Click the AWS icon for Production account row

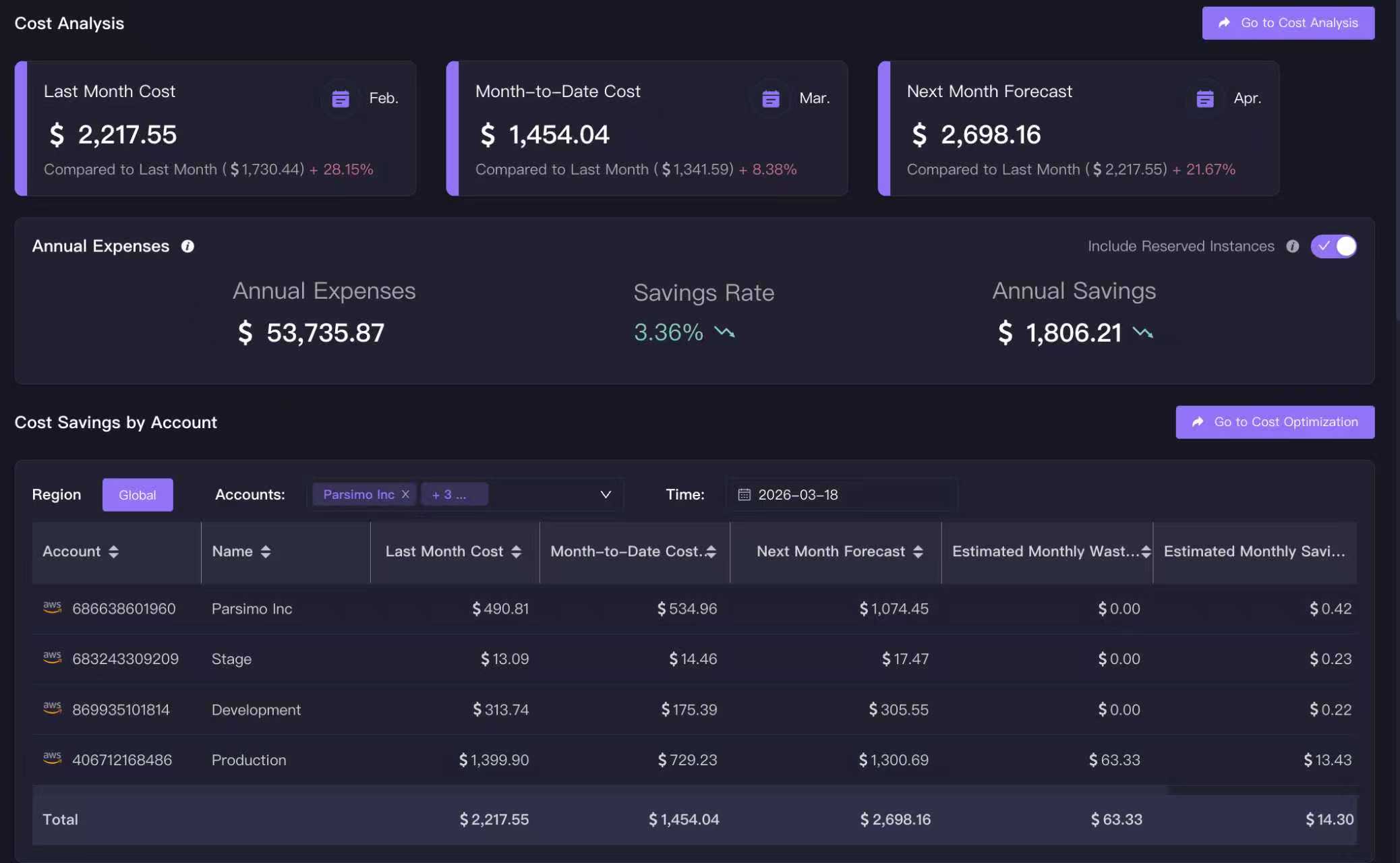[53, 758]
